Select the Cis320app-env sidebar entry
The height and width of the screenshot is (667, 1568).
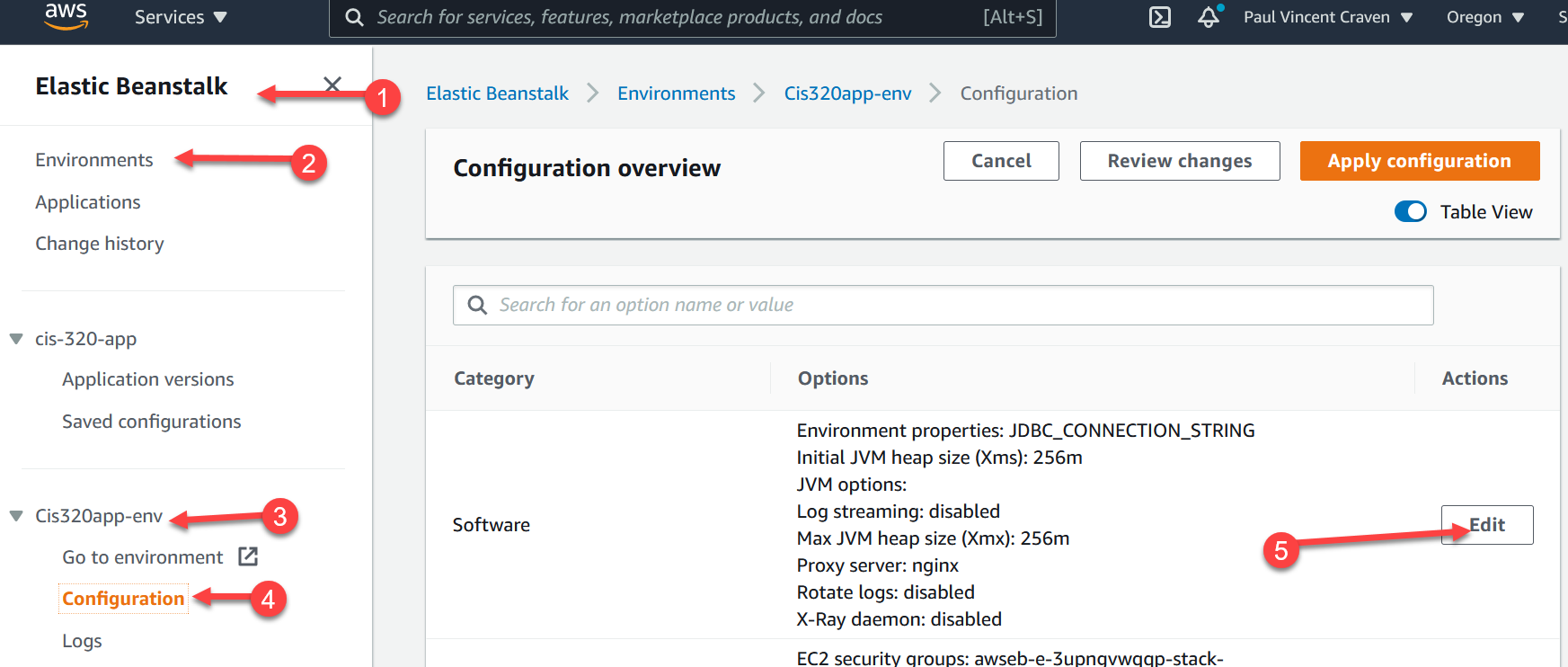(x=99, y=516)
